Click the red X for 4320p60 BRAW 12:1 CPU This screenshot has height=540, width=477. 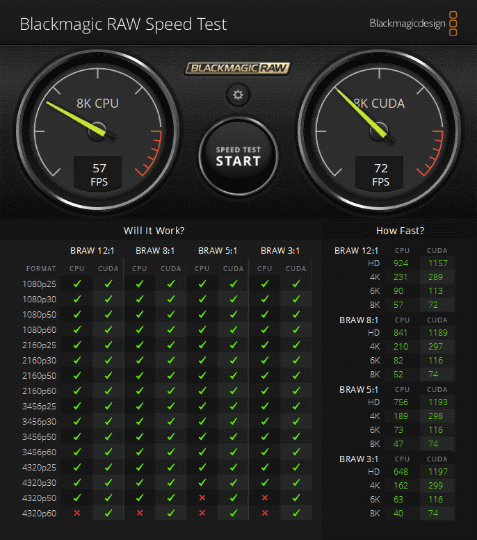click(77, 513)
